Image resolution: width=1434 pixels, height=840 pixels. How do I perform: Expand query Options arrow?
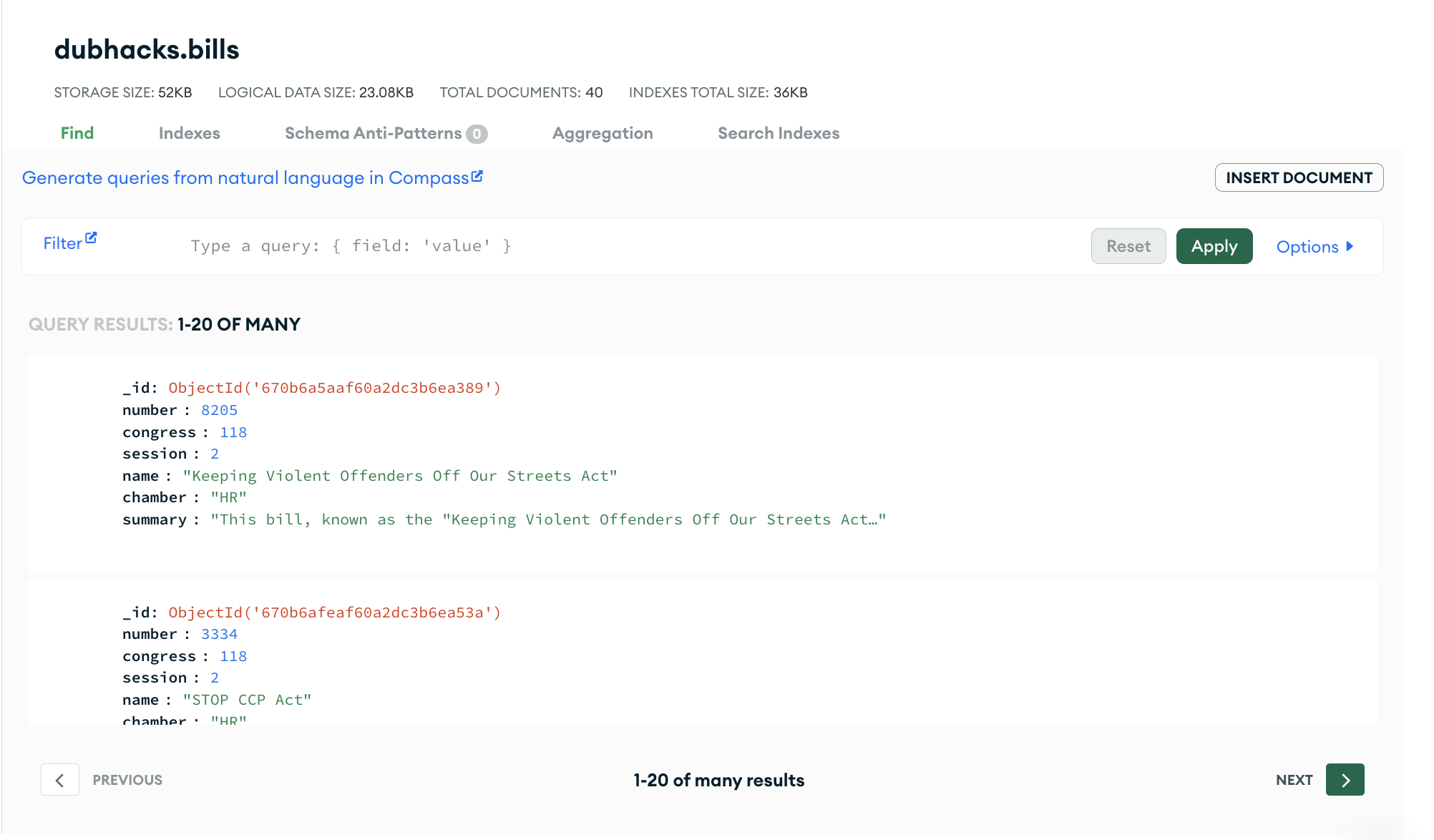[x=1350, y=246]
